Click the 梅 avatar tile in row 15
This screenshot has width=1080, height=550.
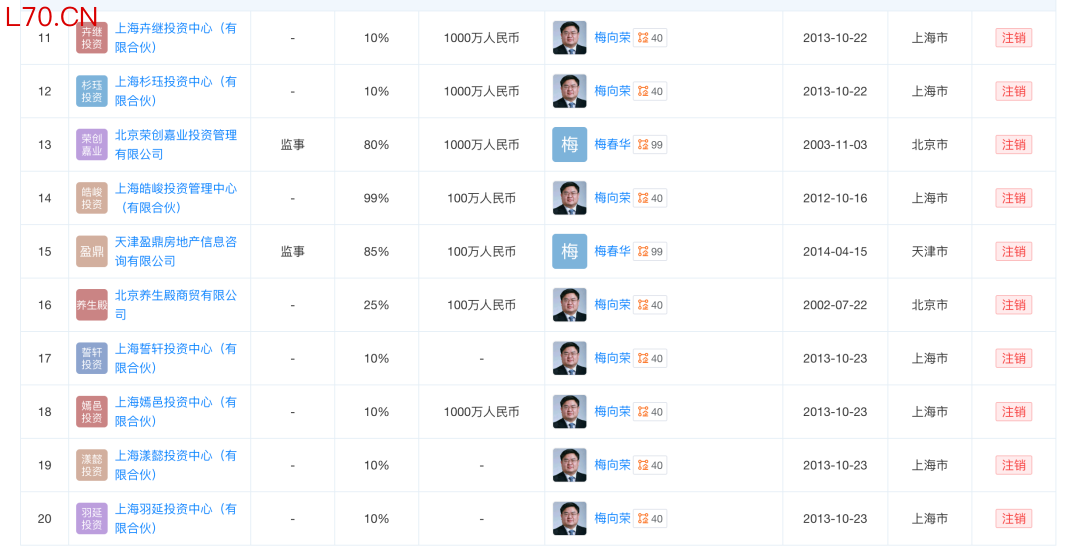[570, 251]
